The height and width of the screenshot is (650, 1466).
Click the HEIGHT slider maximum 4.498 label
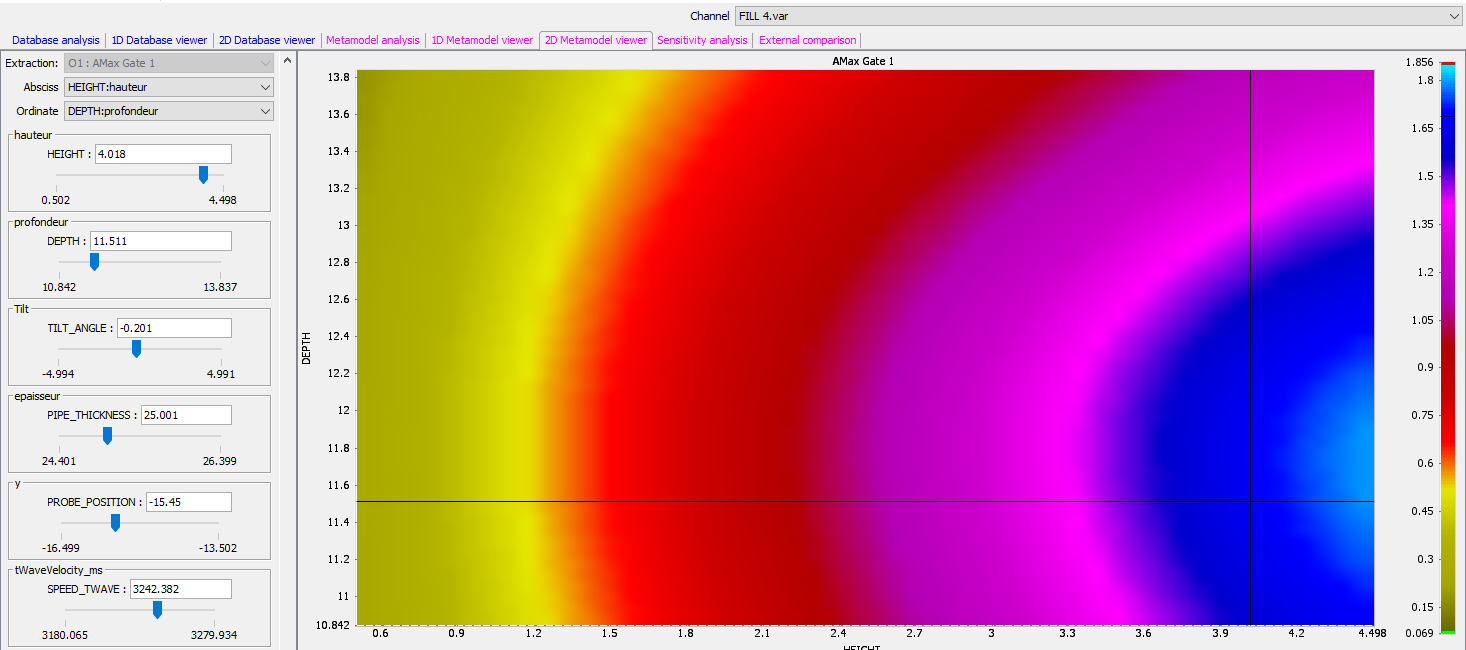tap(222, 200)
